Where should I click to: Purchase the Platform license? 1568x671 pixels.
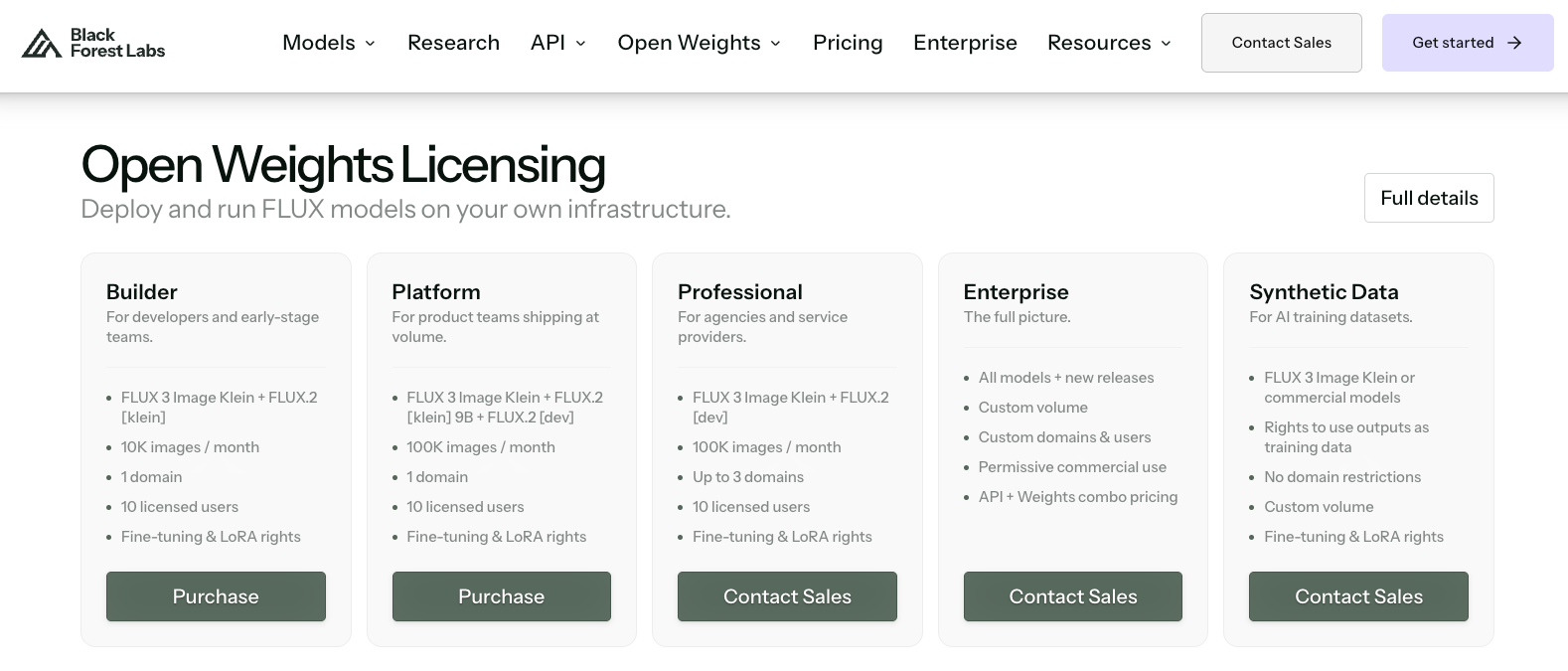(x=502, y=596)
